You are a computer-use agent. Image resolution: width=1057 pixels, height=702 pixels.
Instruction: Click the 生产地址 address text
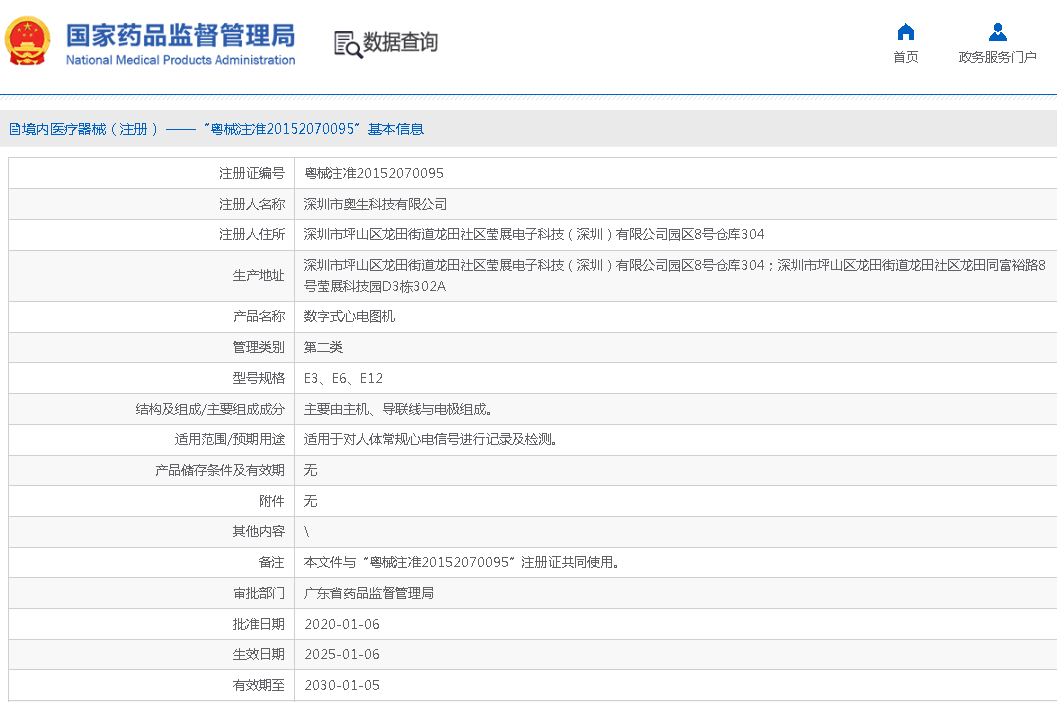[x=674, y=276]
